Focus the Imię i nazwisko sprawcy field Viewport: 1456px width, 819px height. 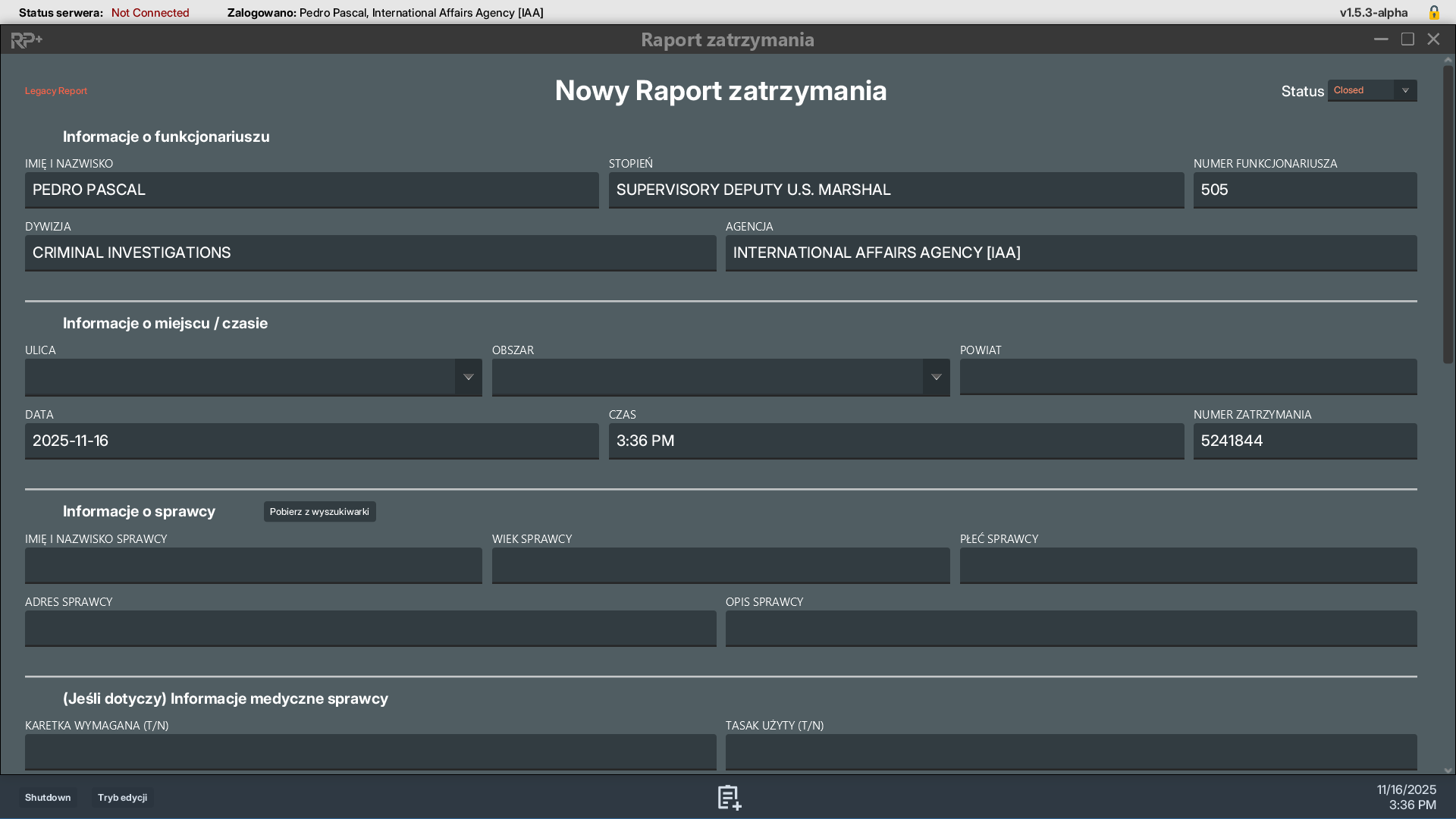[x=253, y=565]
